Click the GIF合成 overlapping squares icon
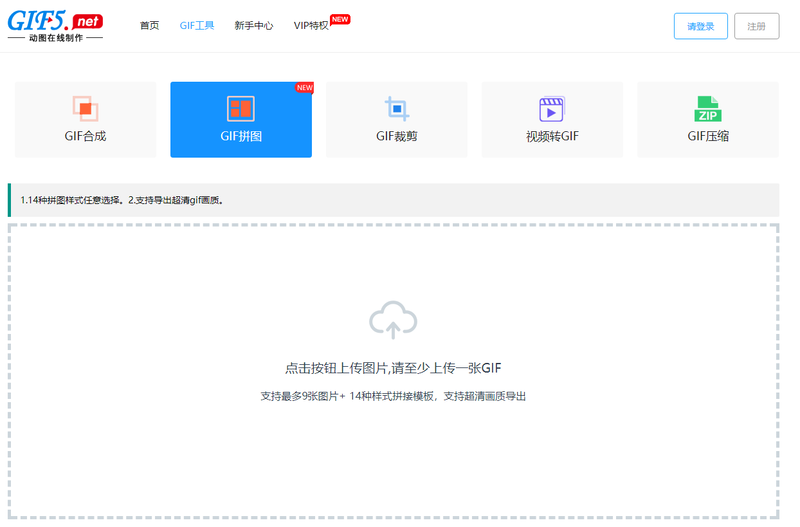800x527 pixels. tap(85, 109)
